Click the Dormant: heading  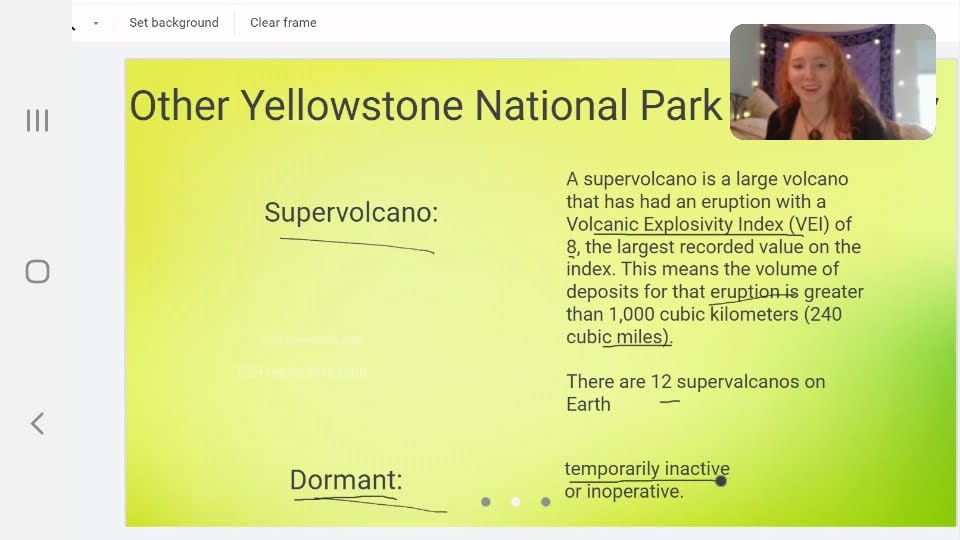346,479
